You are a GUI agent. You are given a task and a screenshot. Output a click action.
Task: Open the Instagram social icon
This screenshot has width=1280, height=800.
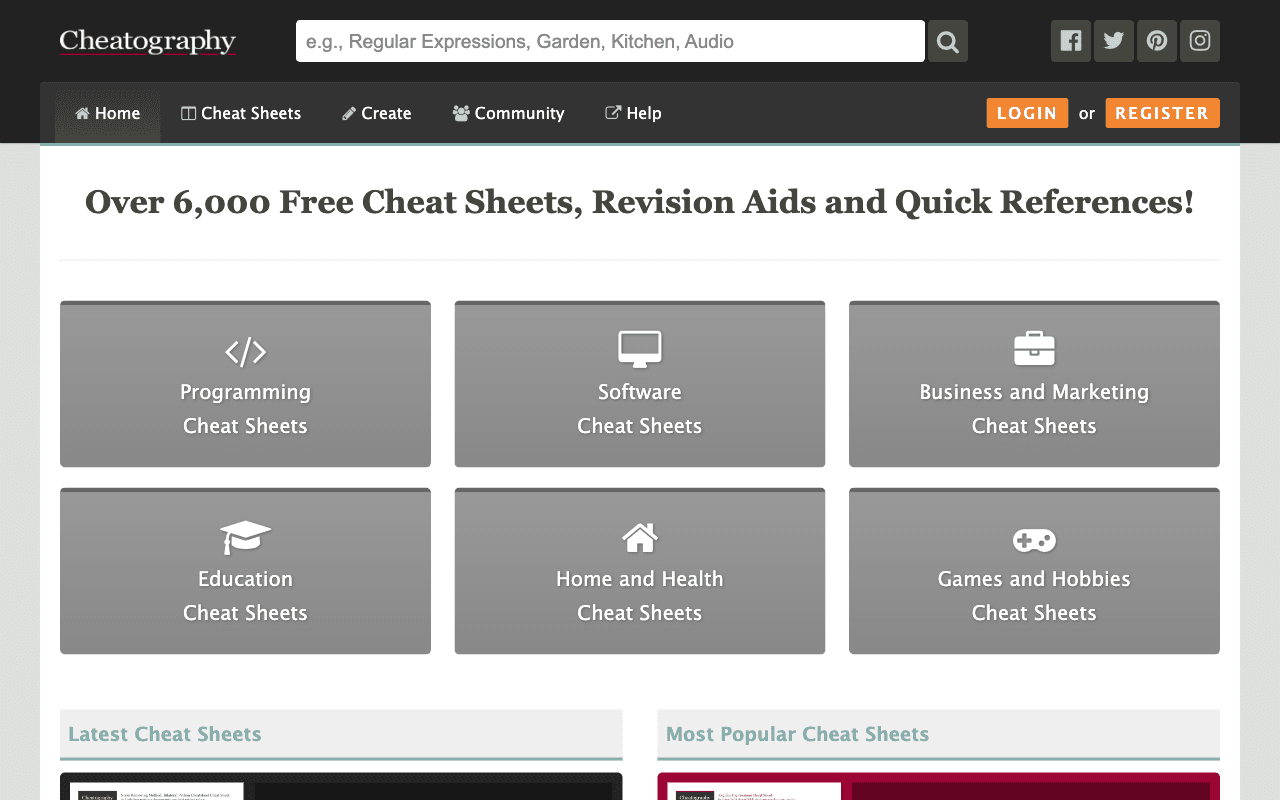click(x=1200, y=41)
